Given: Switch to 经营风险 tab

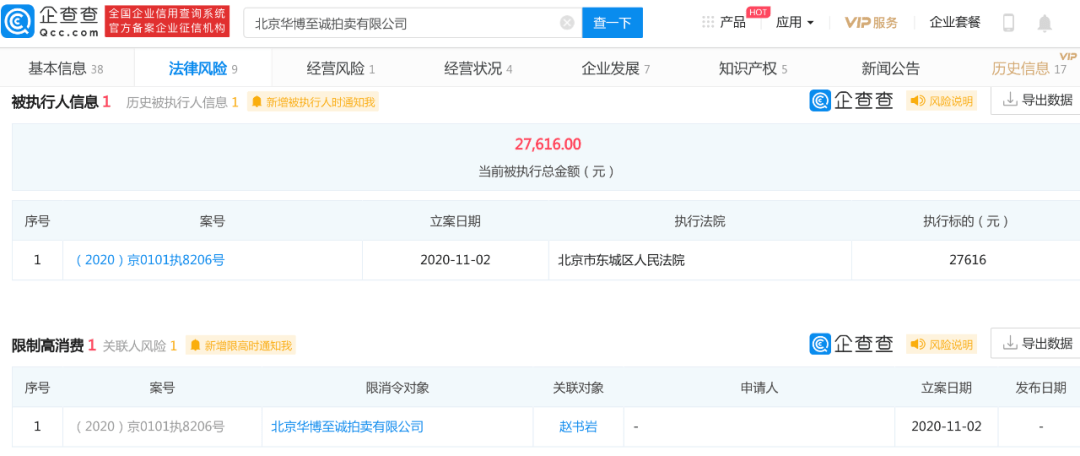Looking at the screenshot, I should click(x=341, y=68).
